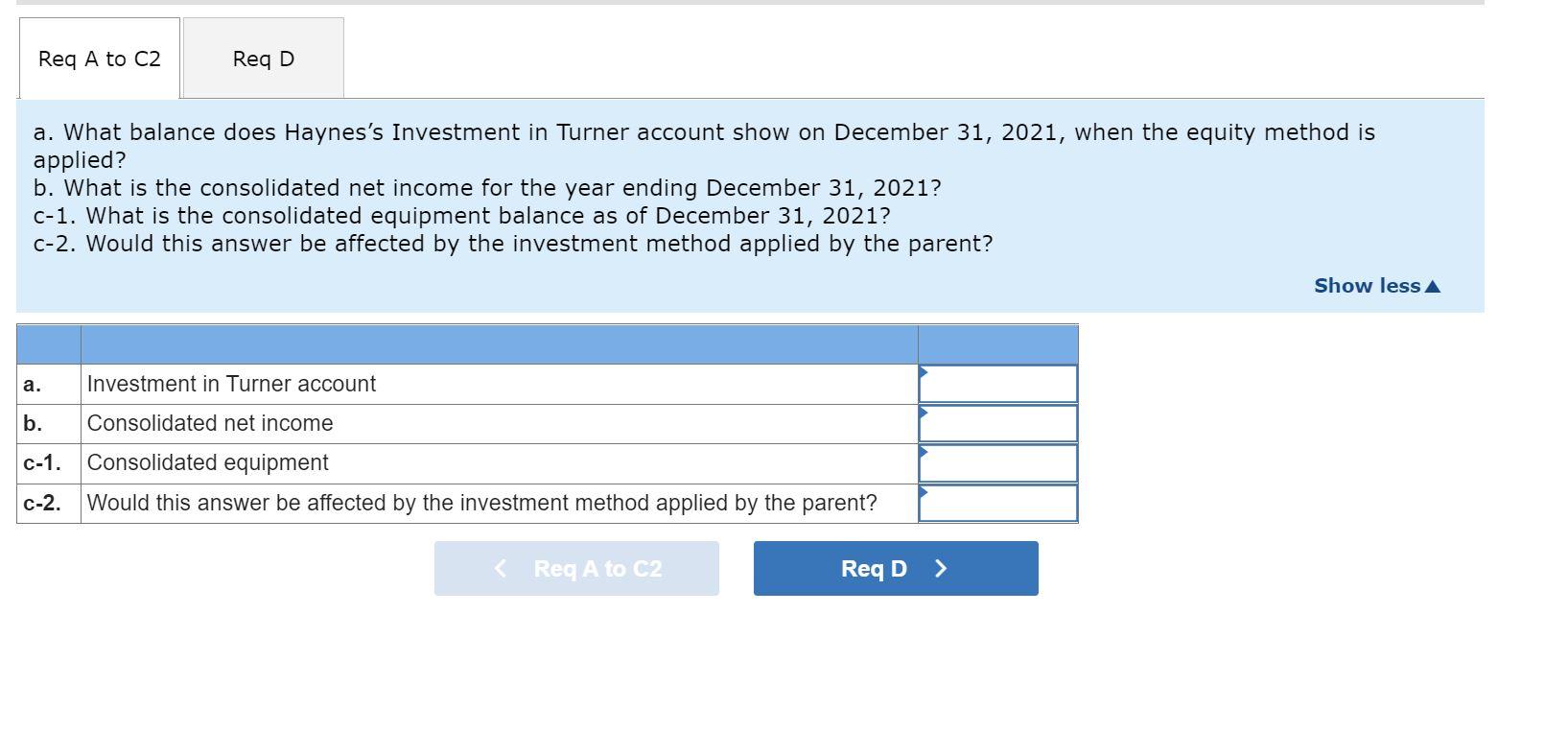Click the Req D navigation button
1568x732 pixels.
pos(895,568)
